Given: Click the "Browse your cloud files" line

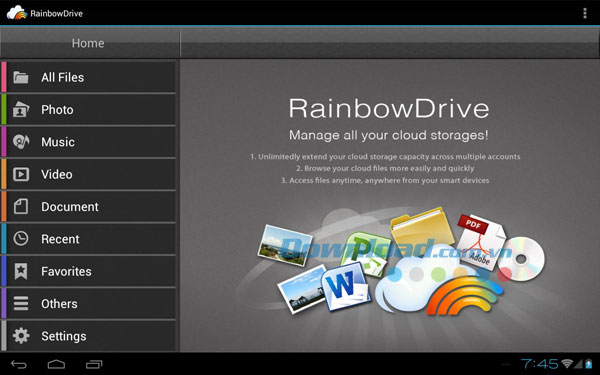Looking at the screenshot, I should 385,168.
